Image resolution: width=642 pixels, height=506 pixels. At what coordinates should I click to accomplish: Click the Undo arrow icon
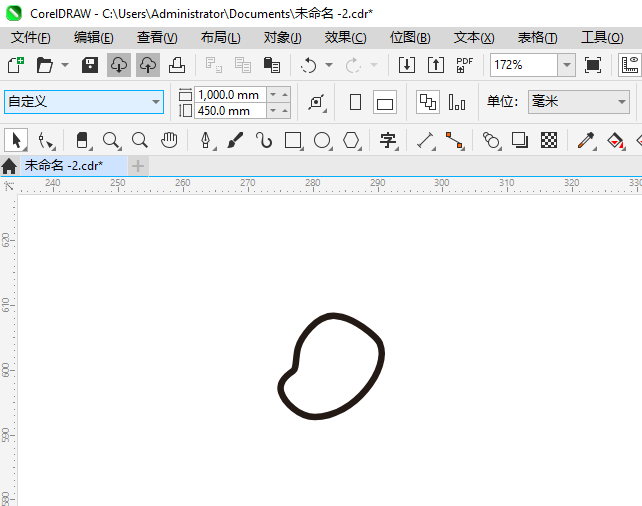click(x=308, y=65)
